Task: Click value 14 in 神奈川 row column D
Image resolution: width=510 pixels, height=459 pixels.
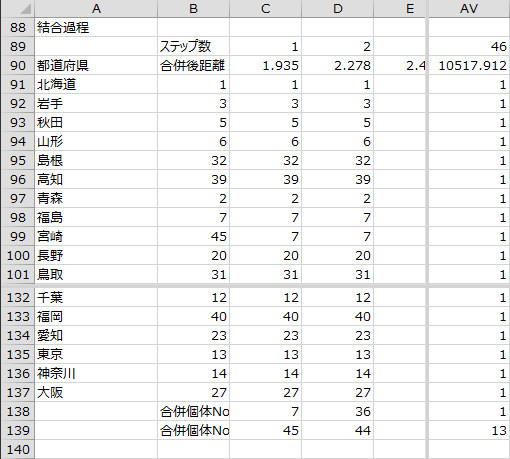Action: tap(337, 373)
